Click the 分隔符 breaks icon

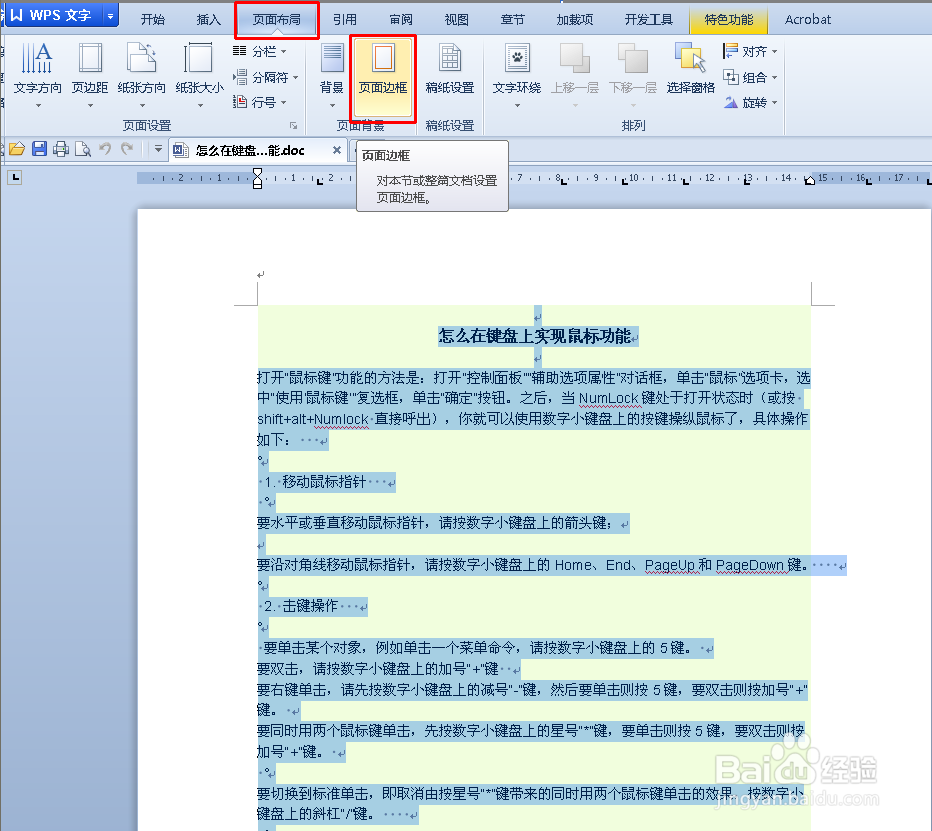click(x=240, y=77)
